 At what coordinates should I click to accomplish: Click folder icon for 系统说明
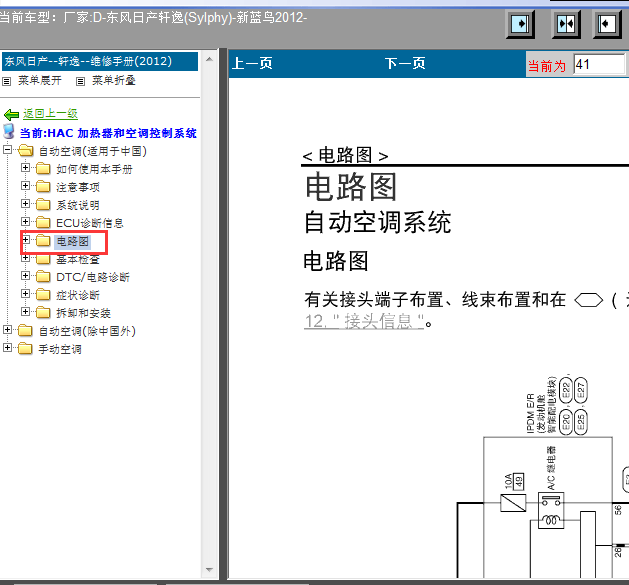click(x=43, y=205)
